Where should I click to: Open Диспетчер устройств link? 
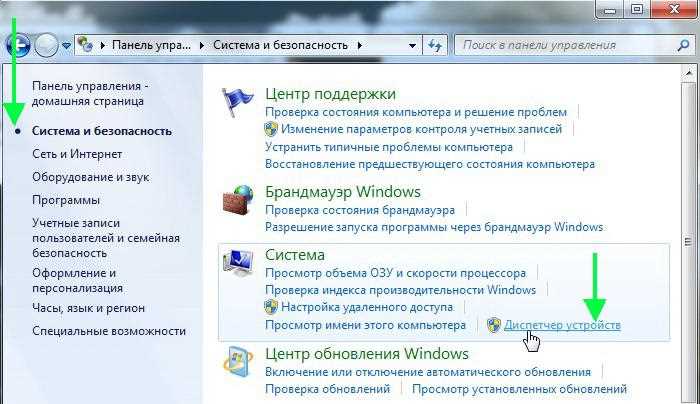coord(562,325)
